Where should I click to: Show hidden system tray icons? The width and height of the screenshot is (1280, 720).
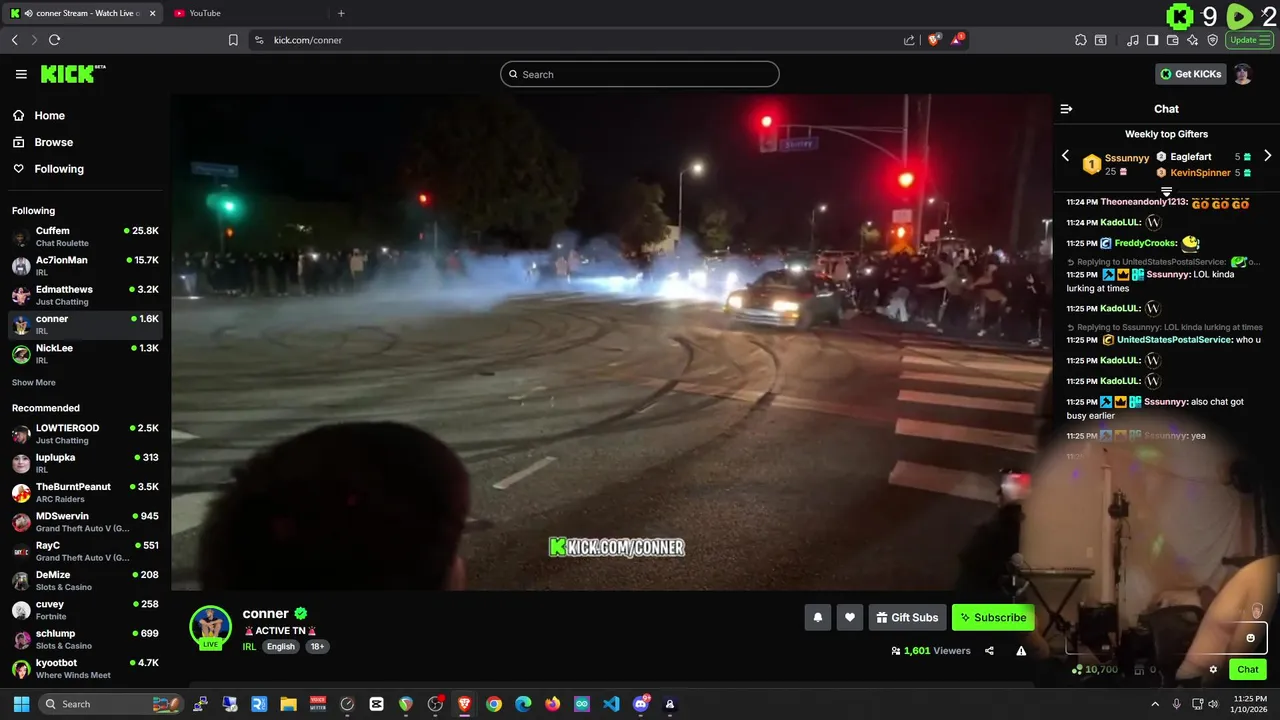[1156, 704]
